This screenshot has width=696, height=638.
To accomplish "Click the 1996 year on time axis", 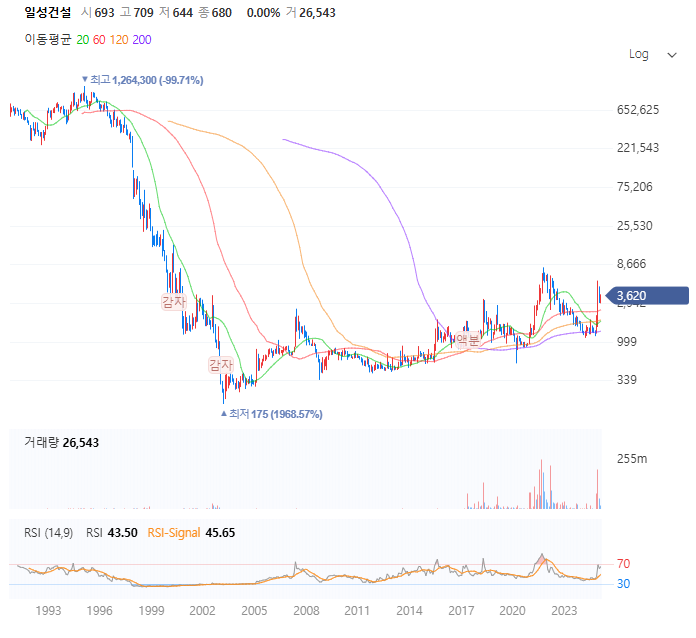I will coord(99,611).
